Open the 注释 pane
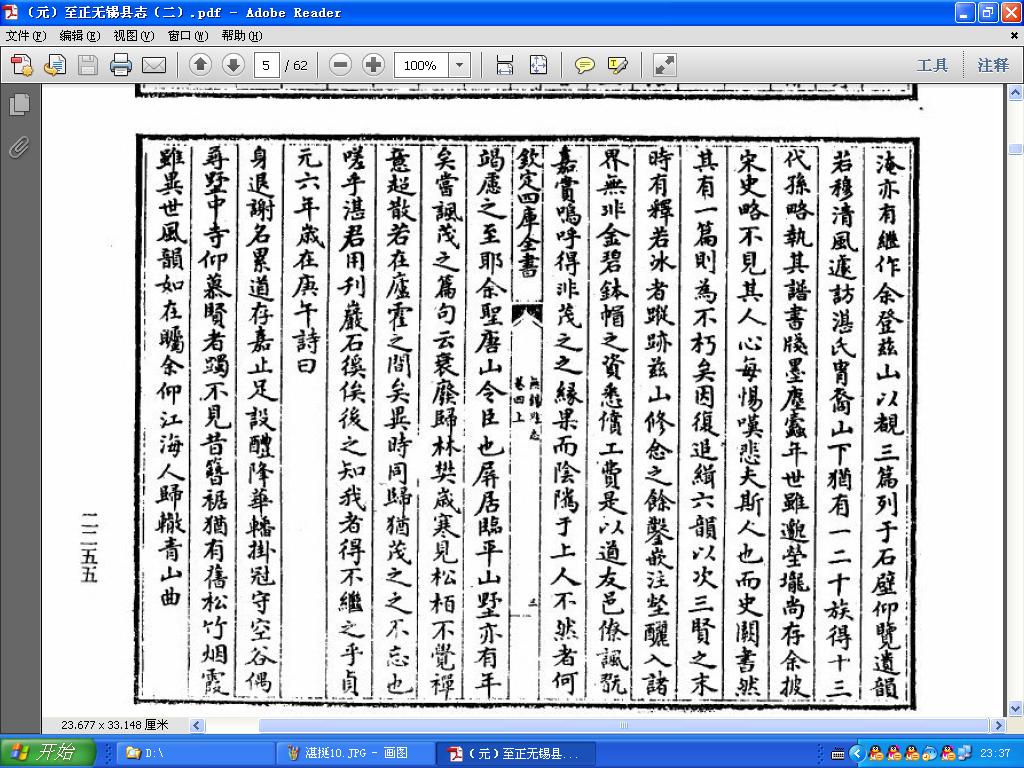This screenshot has height=768, width=1024. (993, 65)
